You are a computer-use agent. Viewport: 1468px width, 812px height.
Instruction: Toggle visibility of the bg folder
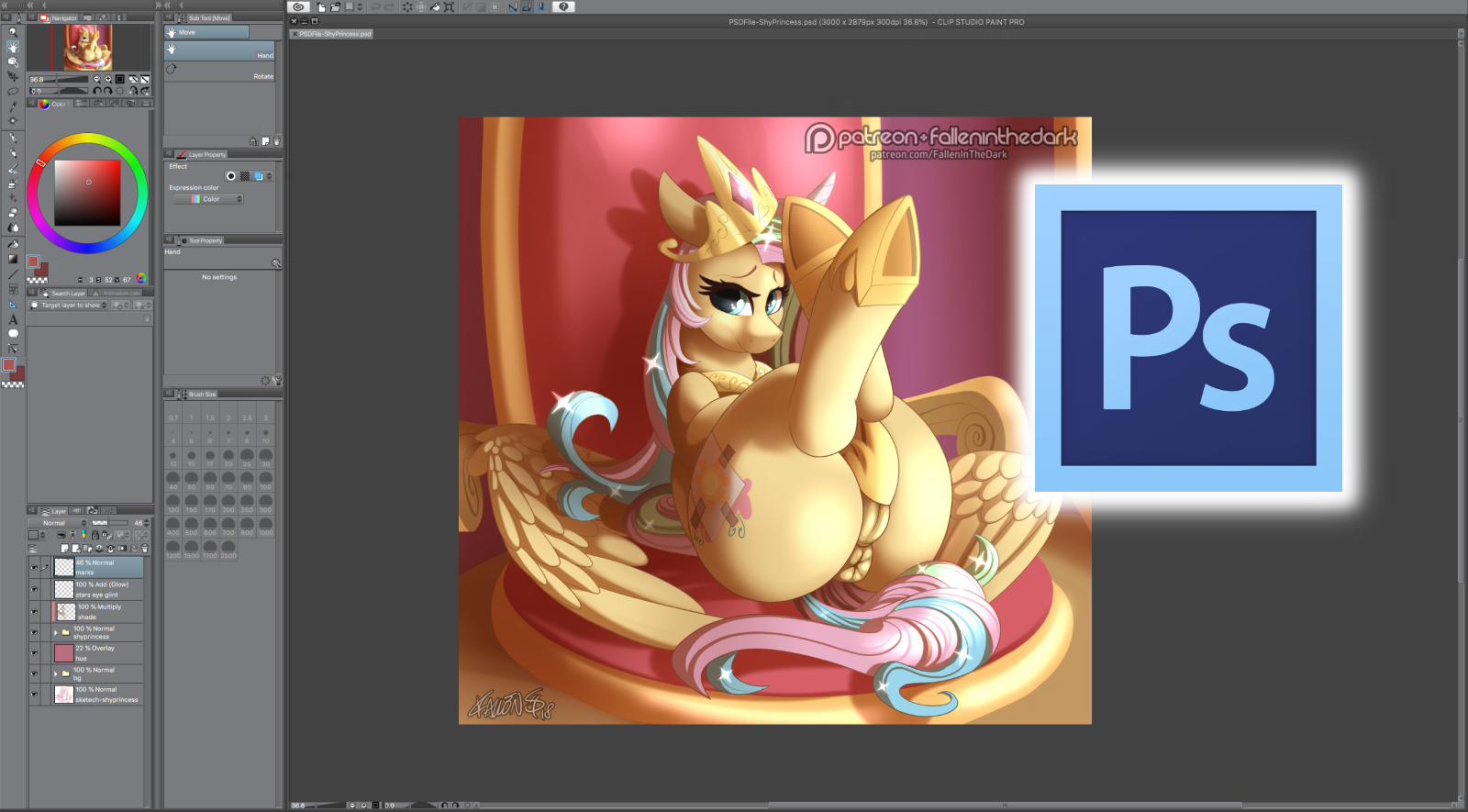coord(35,673)
